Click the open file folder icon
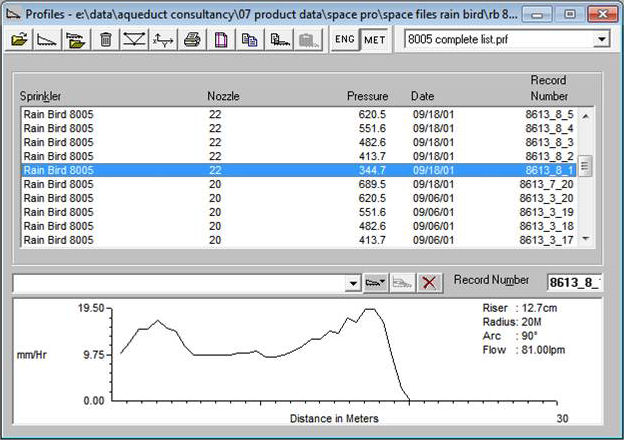Screen dimensions: 624x440 click(x=19, y=39)
